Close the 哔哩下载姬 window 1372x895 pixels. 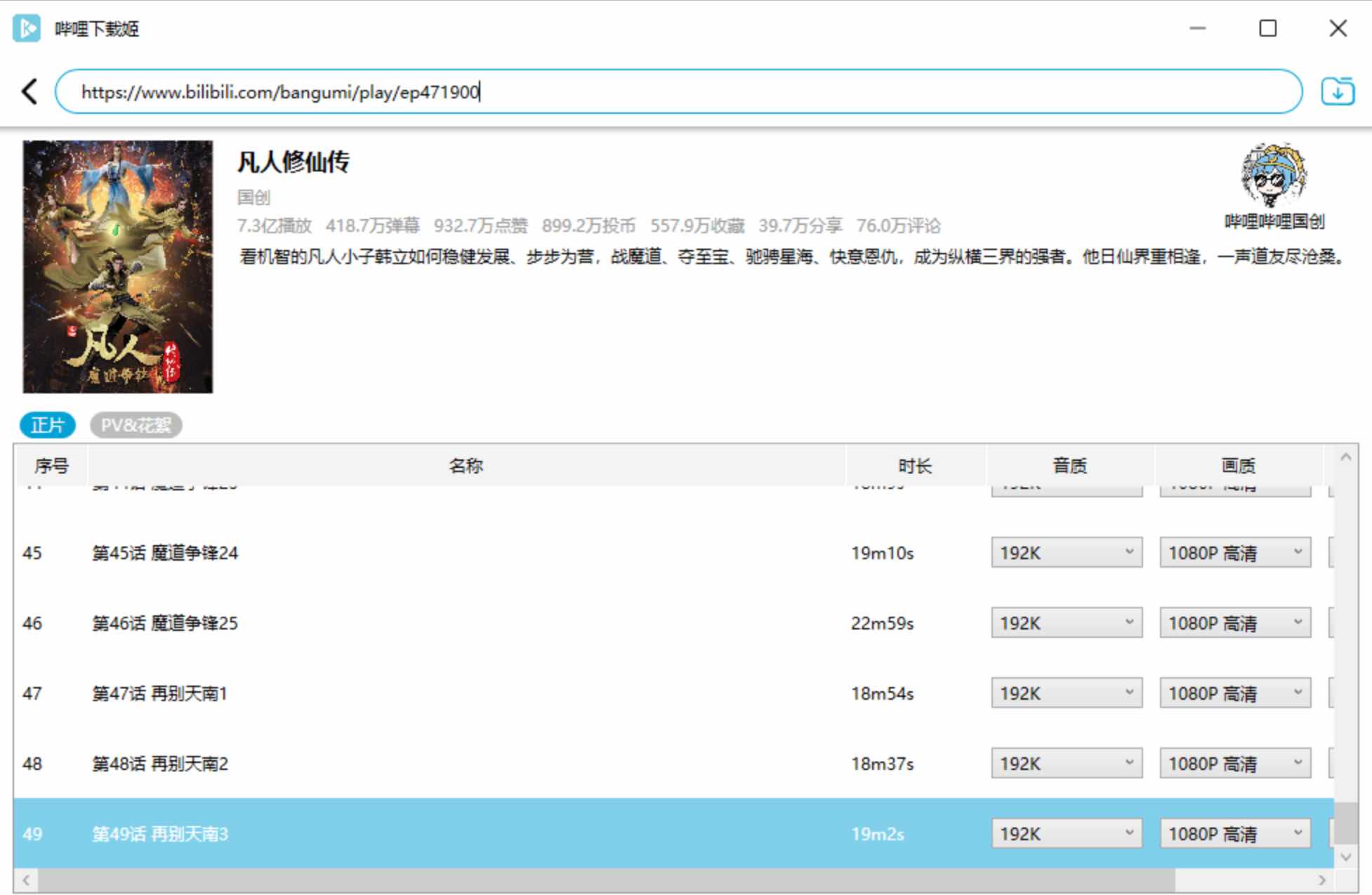[1338, 28]
